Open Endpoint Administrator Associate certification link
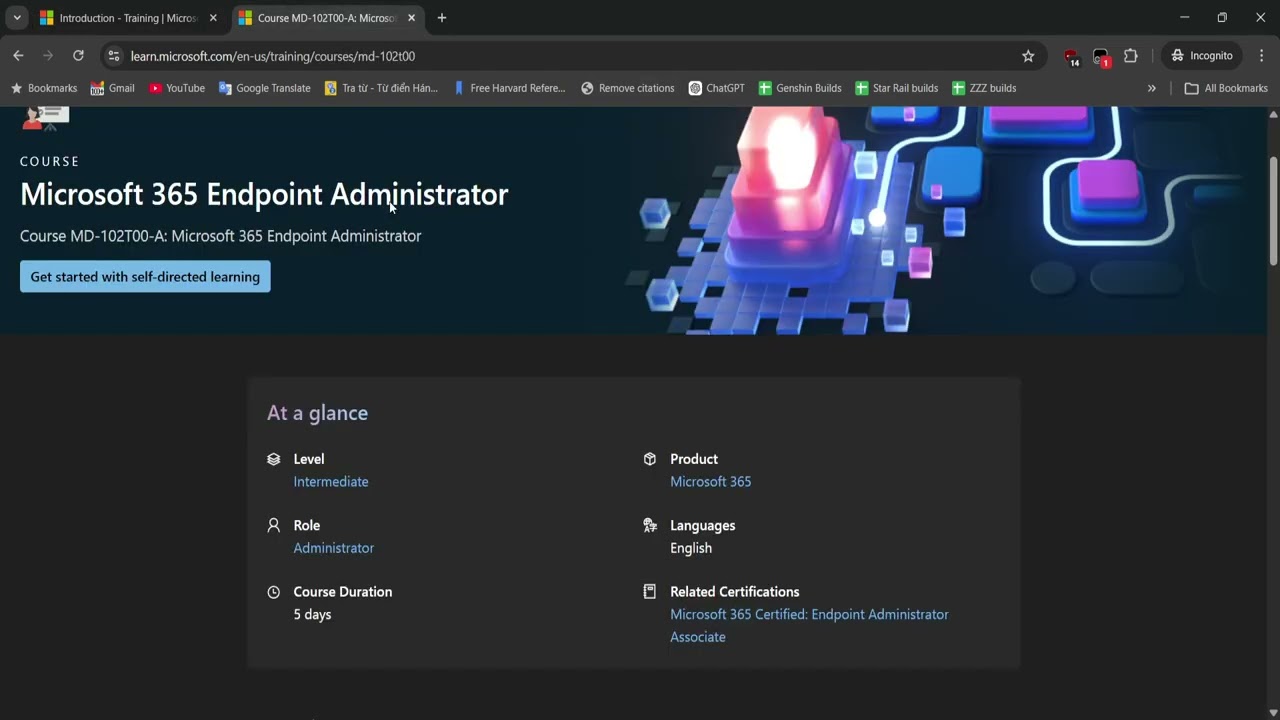 point(809,626)
